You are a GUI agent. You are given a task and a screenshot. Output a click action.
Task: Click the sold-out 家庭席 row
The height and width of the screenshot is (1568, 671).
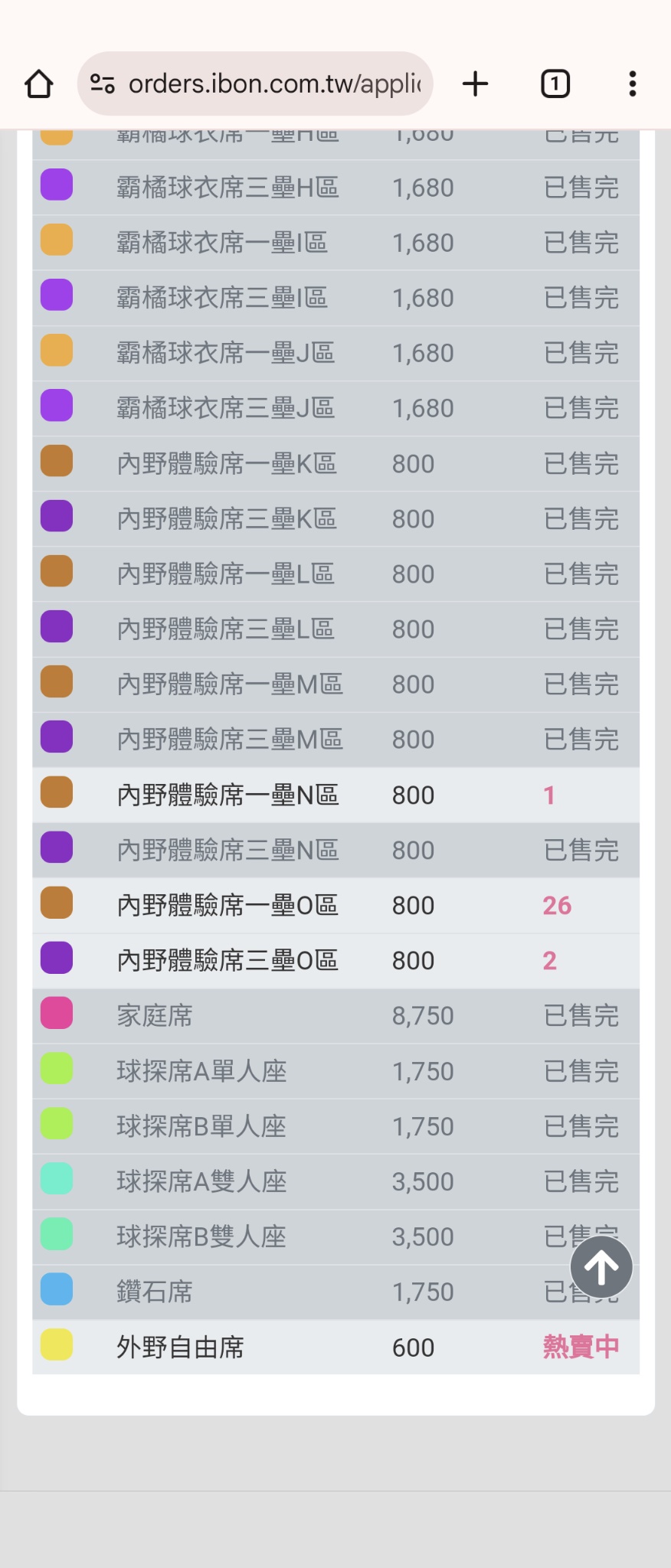(x=335, y=1016)
